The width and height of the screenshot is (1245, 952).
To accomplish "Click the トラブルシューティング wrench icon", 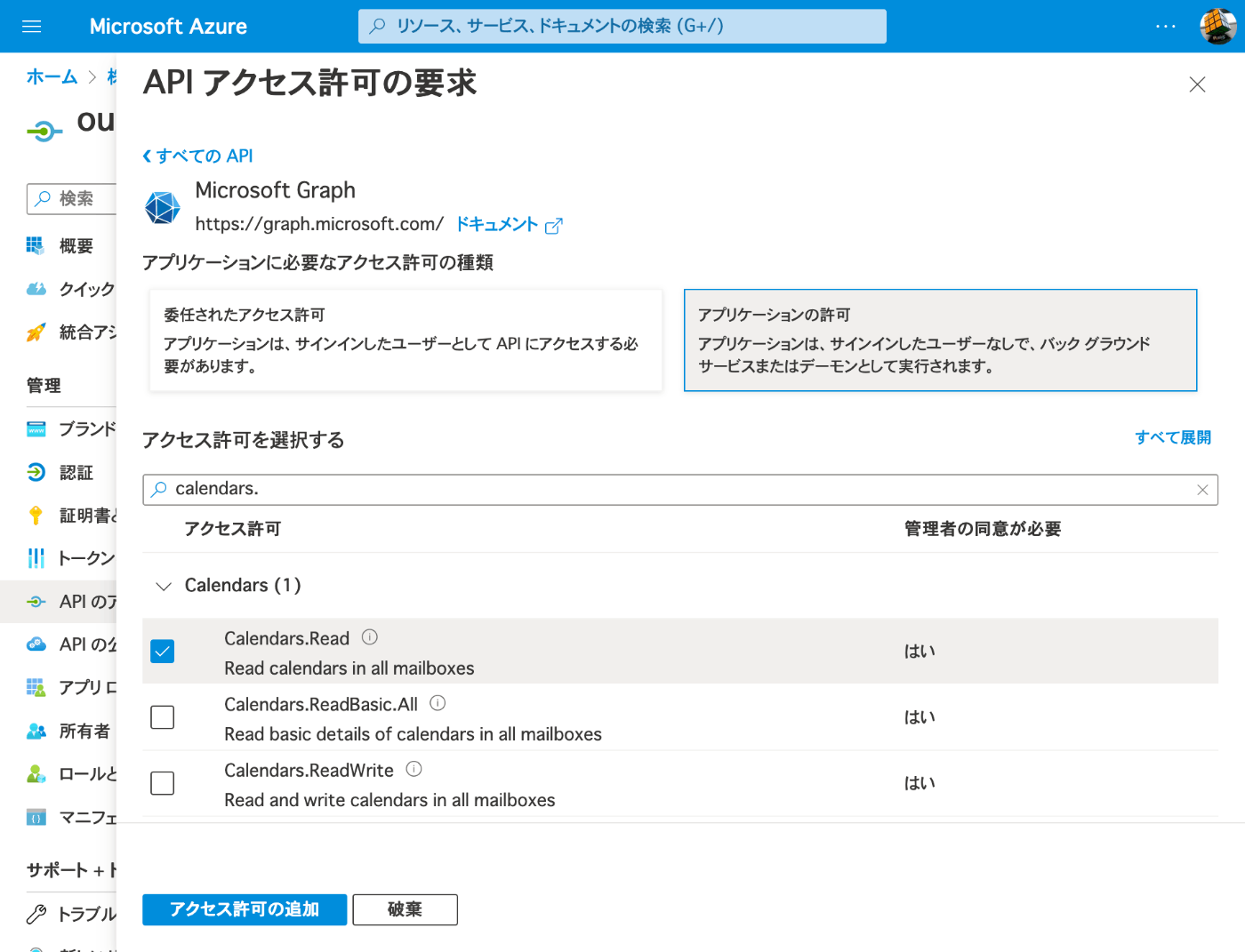I will (36, 914).
